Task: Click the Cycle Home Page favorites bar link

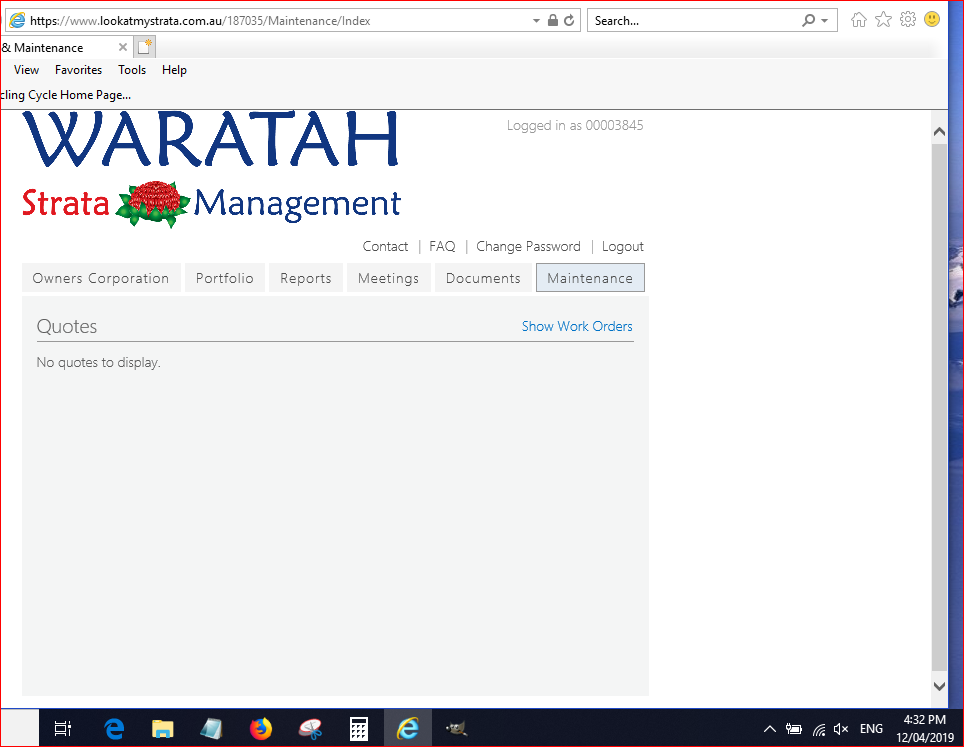Action: tap(66, 95)
